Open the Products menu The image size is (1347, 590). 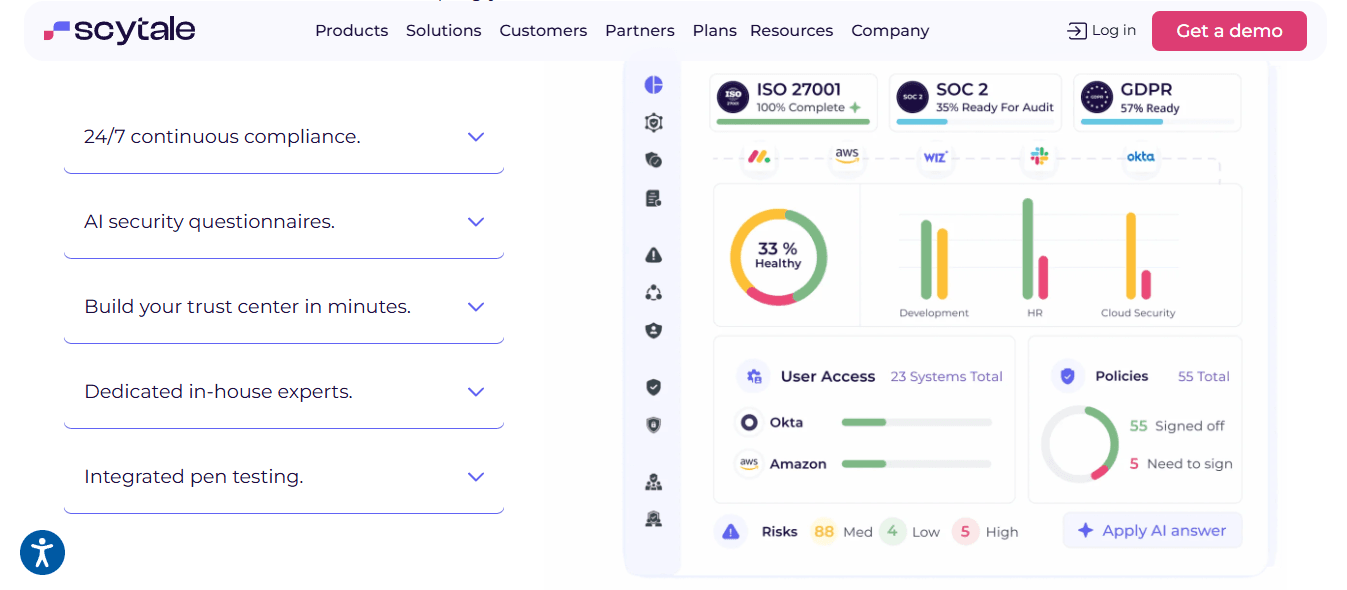click(351, 31)
